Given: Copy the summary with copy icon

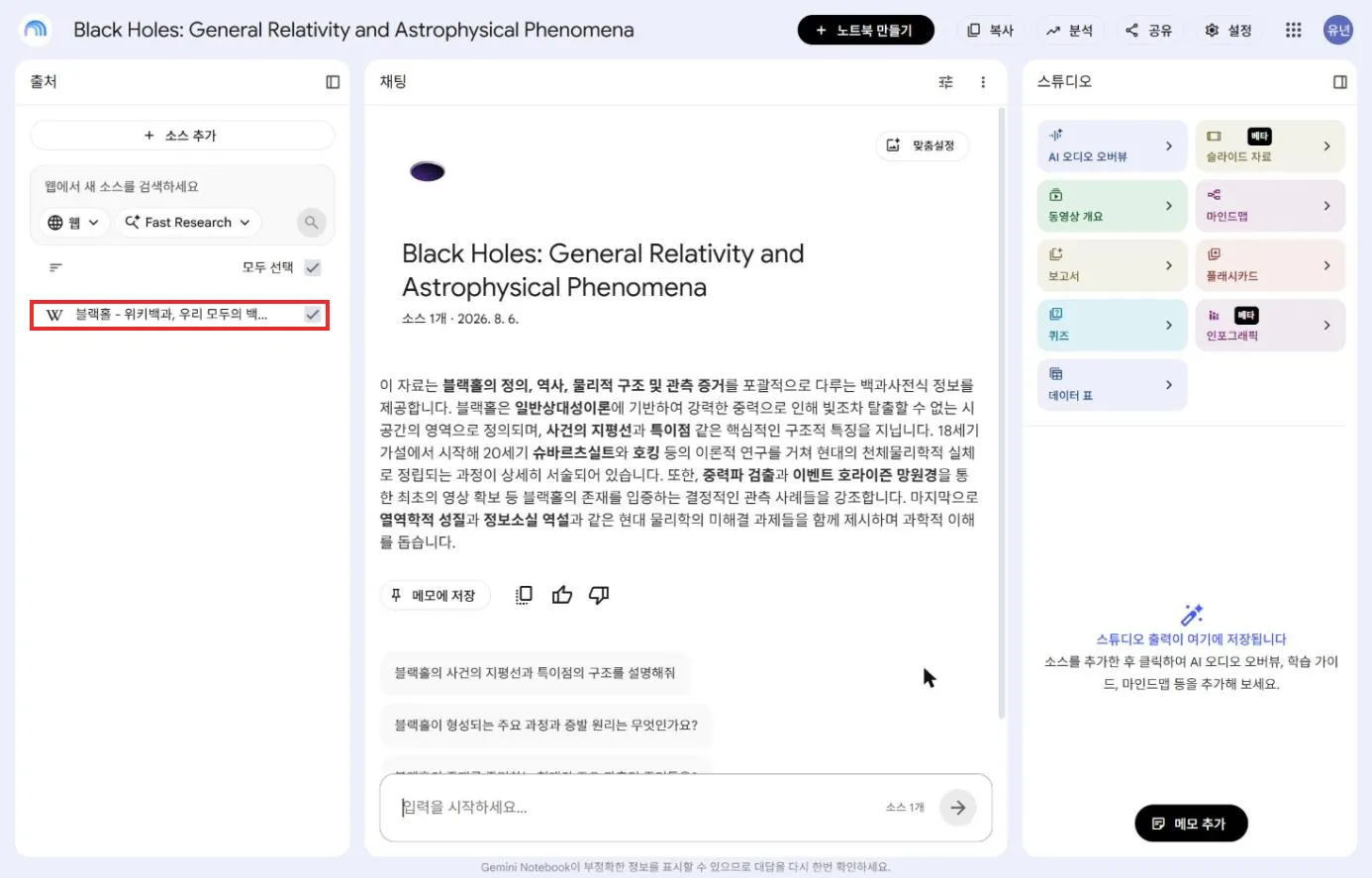Looking at the screenshot, I should tap(524, 595).
